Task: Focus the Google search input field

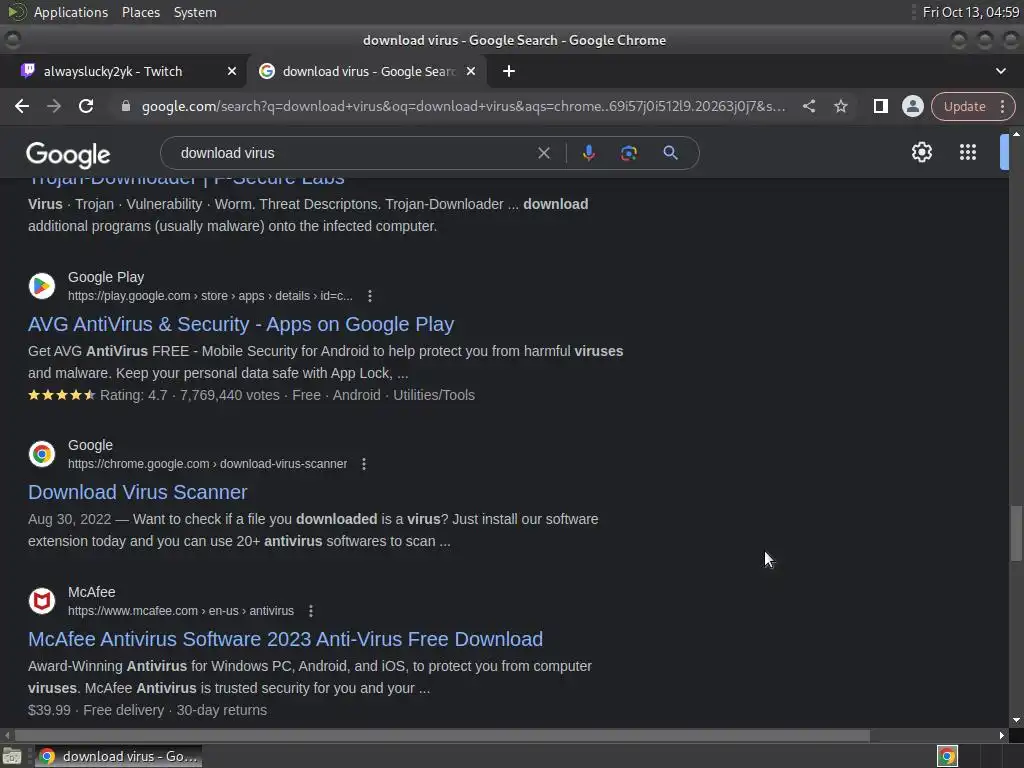Action: click(x=353, y=153)
